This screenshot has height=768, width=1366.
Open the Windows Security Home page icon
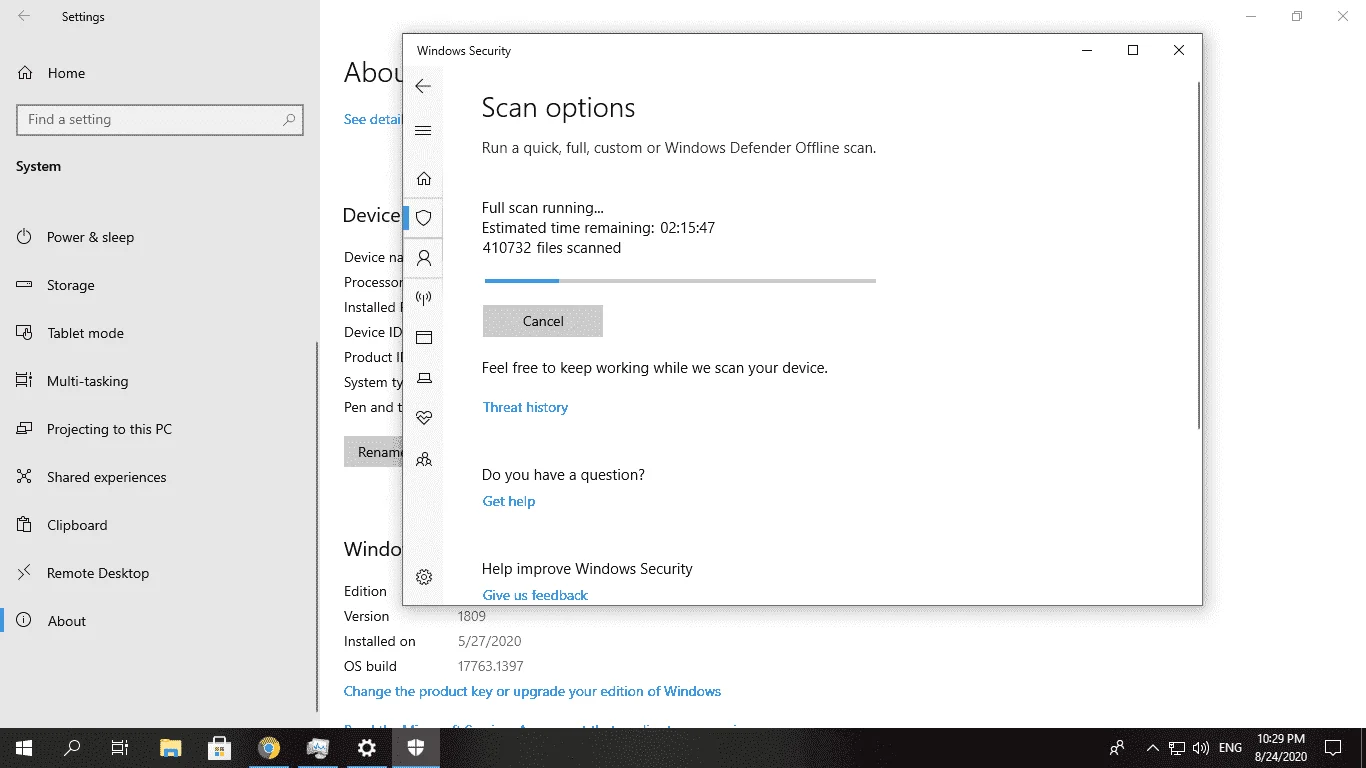424,179
